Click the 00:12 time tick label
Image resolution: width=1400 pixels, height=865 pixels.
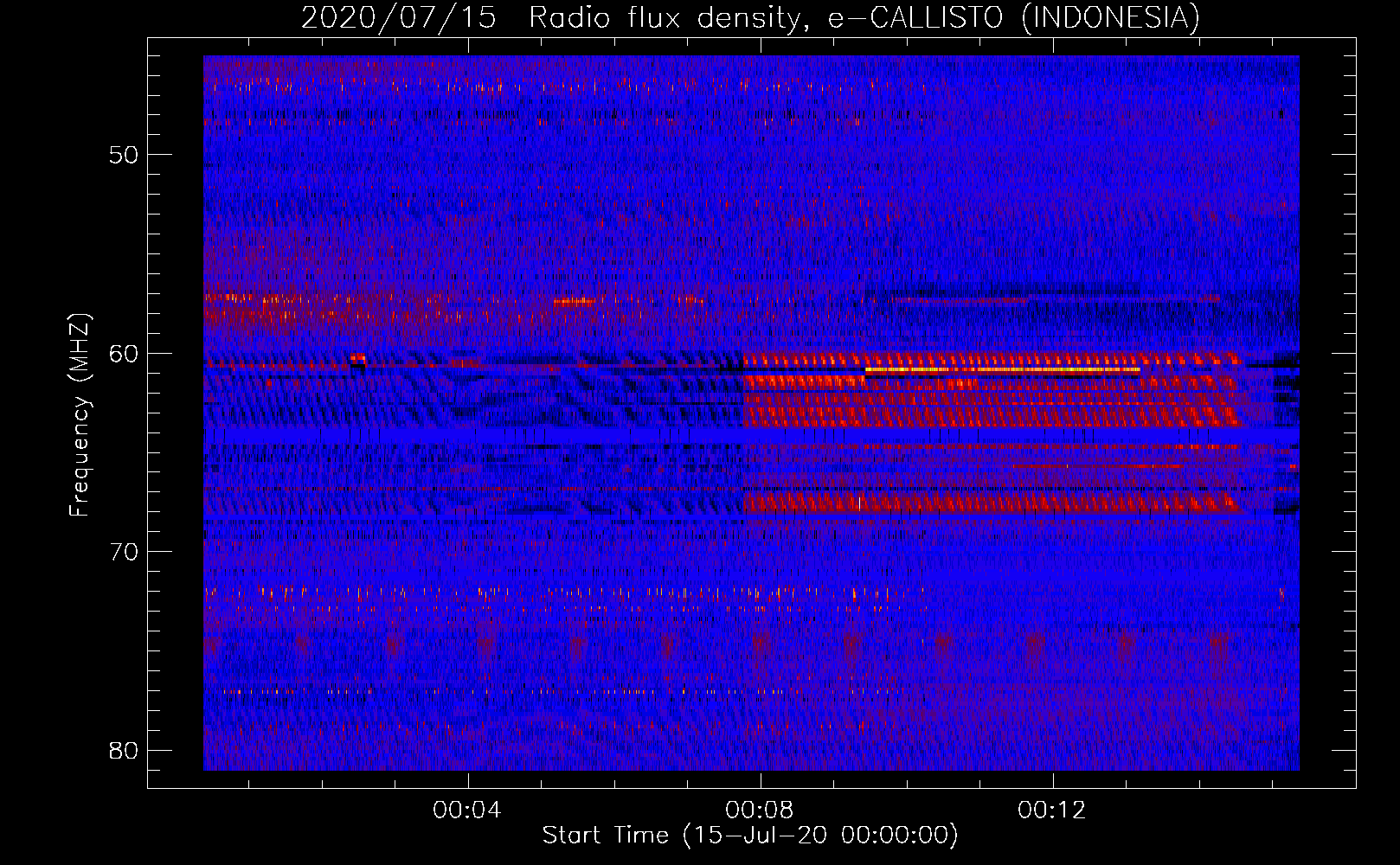pyautogui.click(x=1052, y=810)
